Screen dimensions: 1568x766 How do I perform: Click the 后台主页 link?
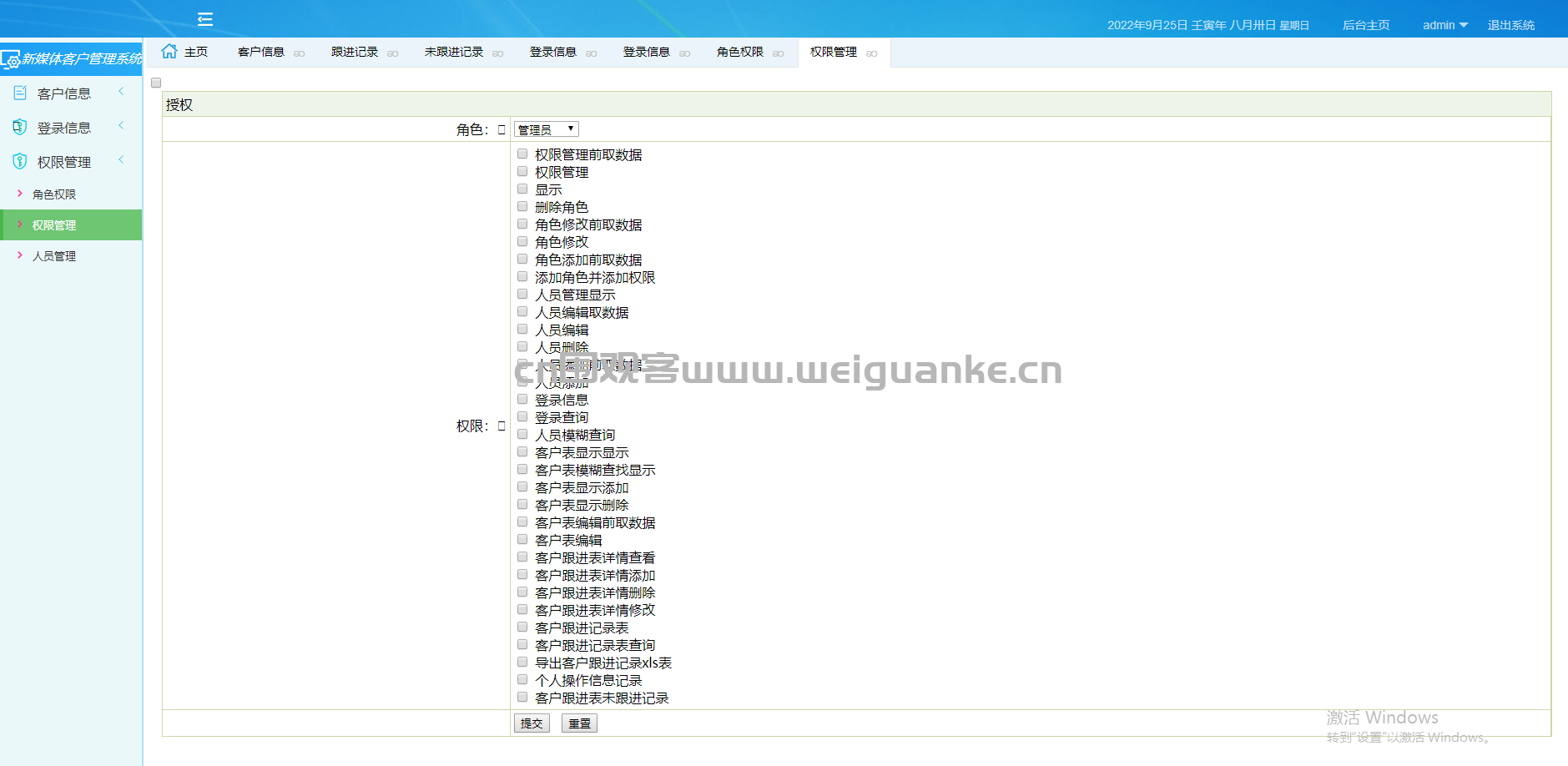(1366, 25)
